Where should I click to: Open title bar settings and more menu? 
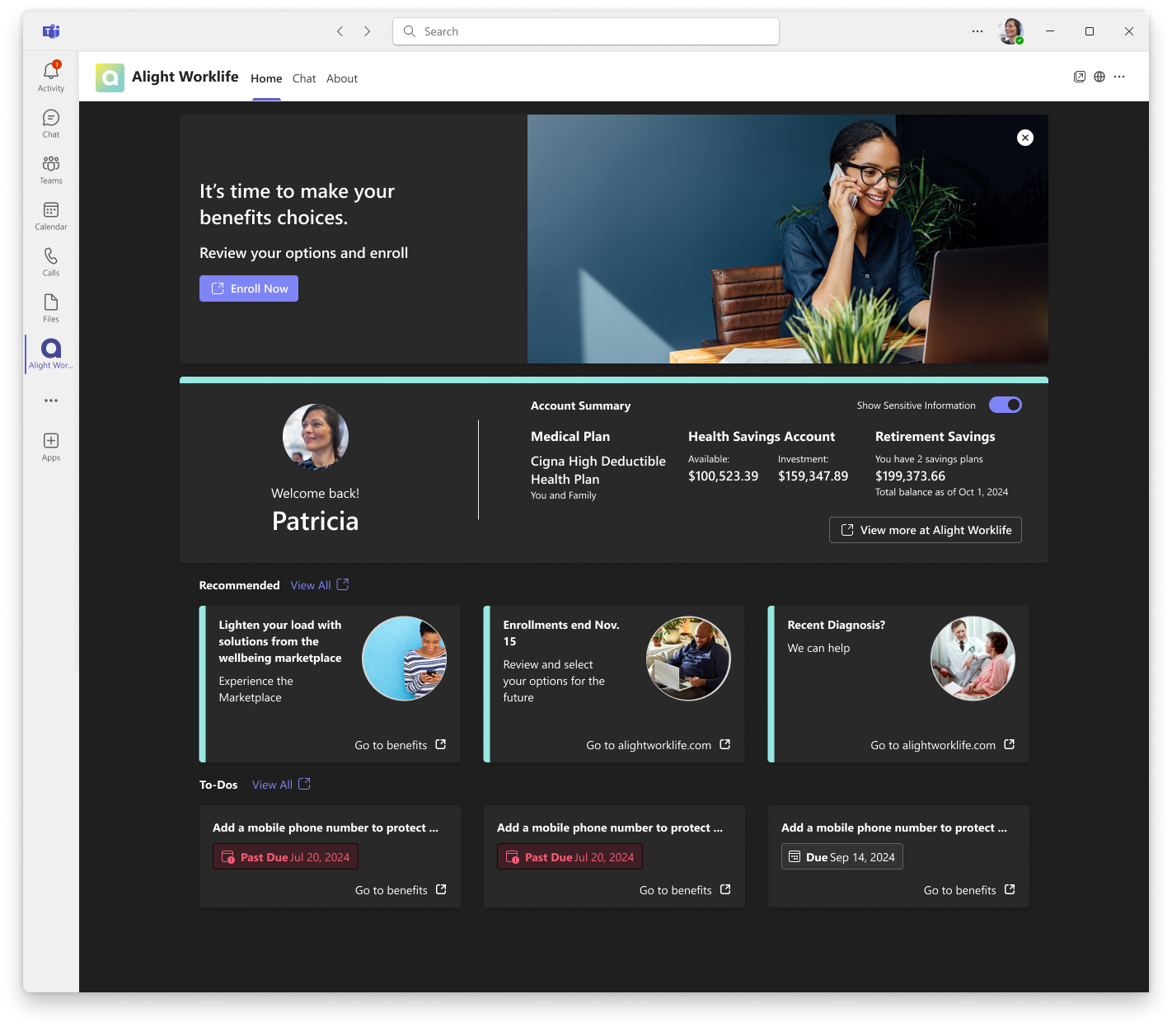click(x=977, y=31)
